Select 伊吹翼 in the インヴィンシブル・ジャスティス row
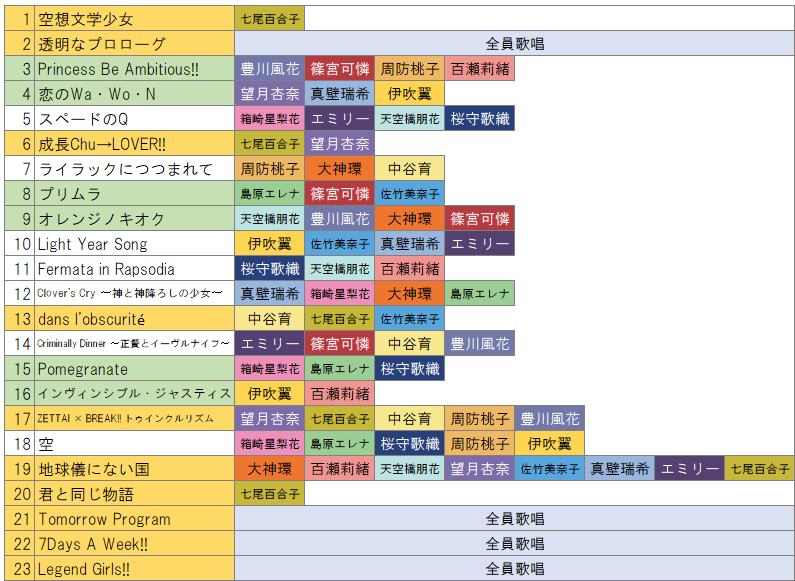795x581 pixels. click(x=269, y=394)
